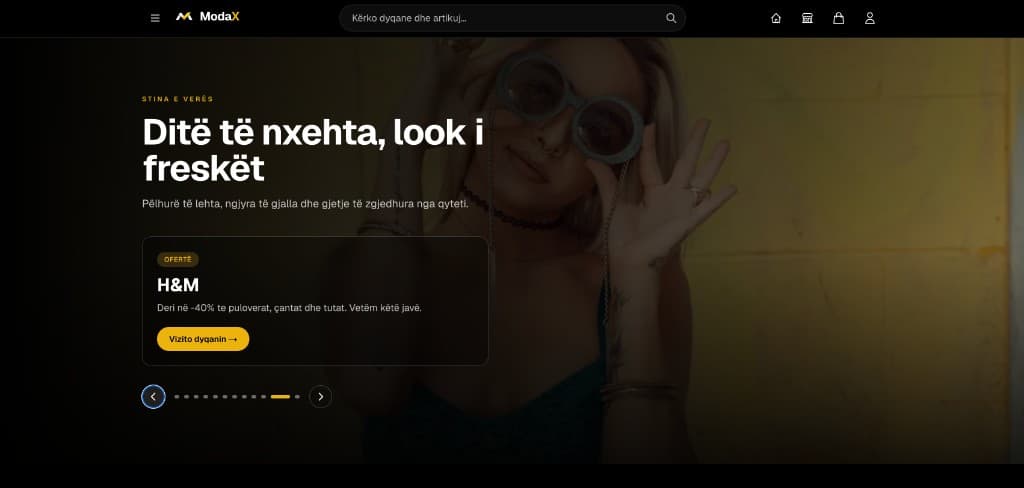The width and height of the screenshot is (1024, 488).
Task: Click the subtitle starting Pëlhurë të lehta
Action: pyautogui.click(x=306, y=204)
